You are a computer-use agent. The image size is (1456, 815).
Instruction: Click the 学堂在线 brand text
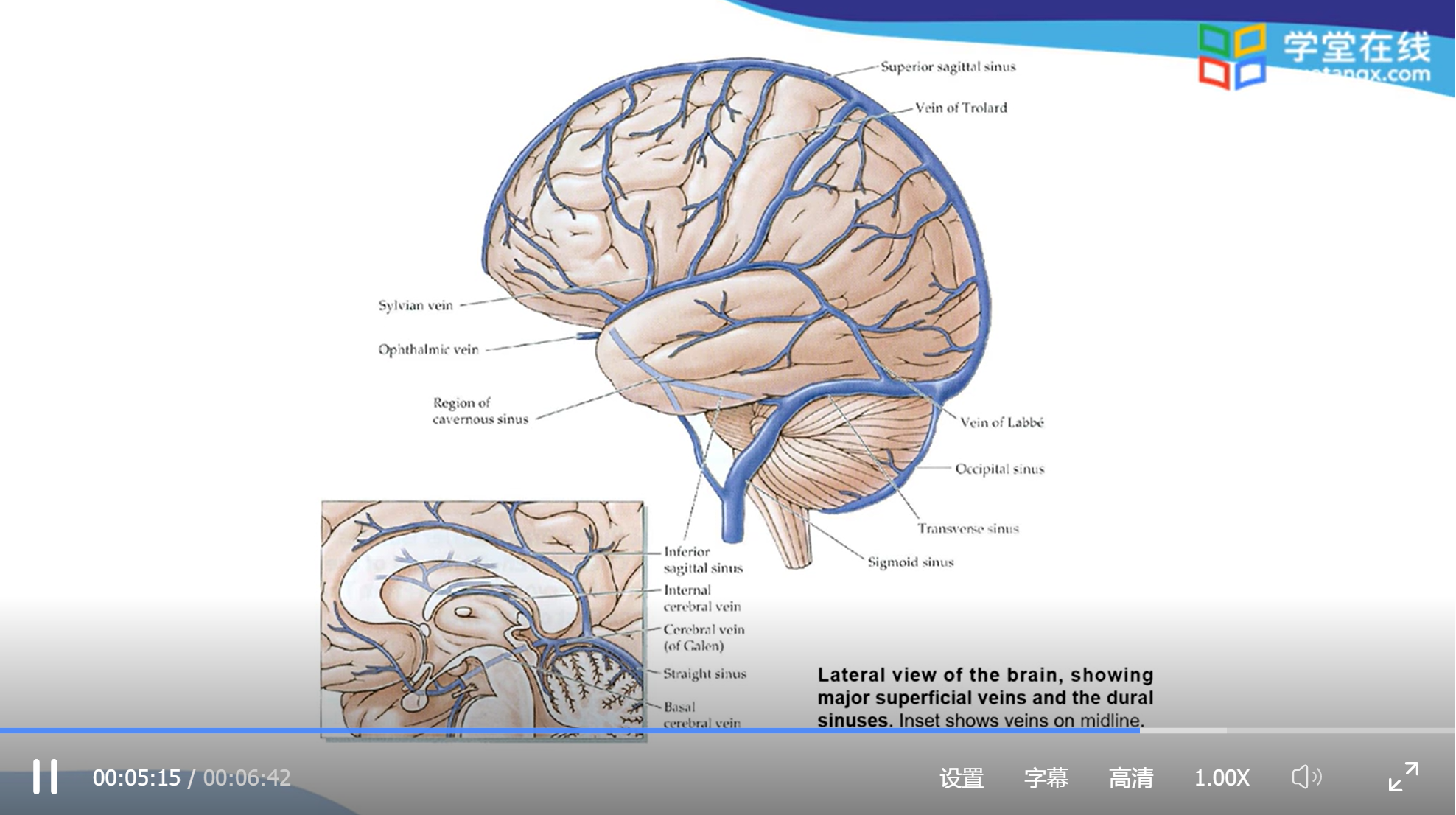1357,47
